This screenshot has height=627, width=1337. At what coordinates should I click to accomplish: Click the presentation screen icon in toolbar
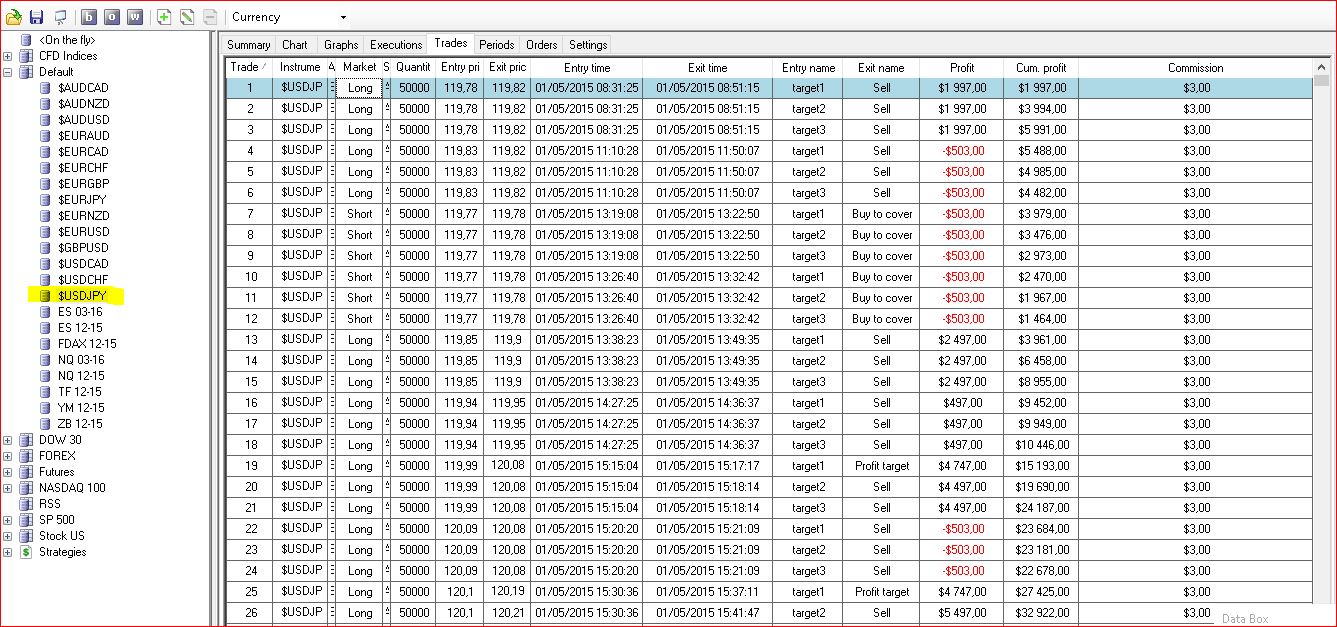(61, 17)
